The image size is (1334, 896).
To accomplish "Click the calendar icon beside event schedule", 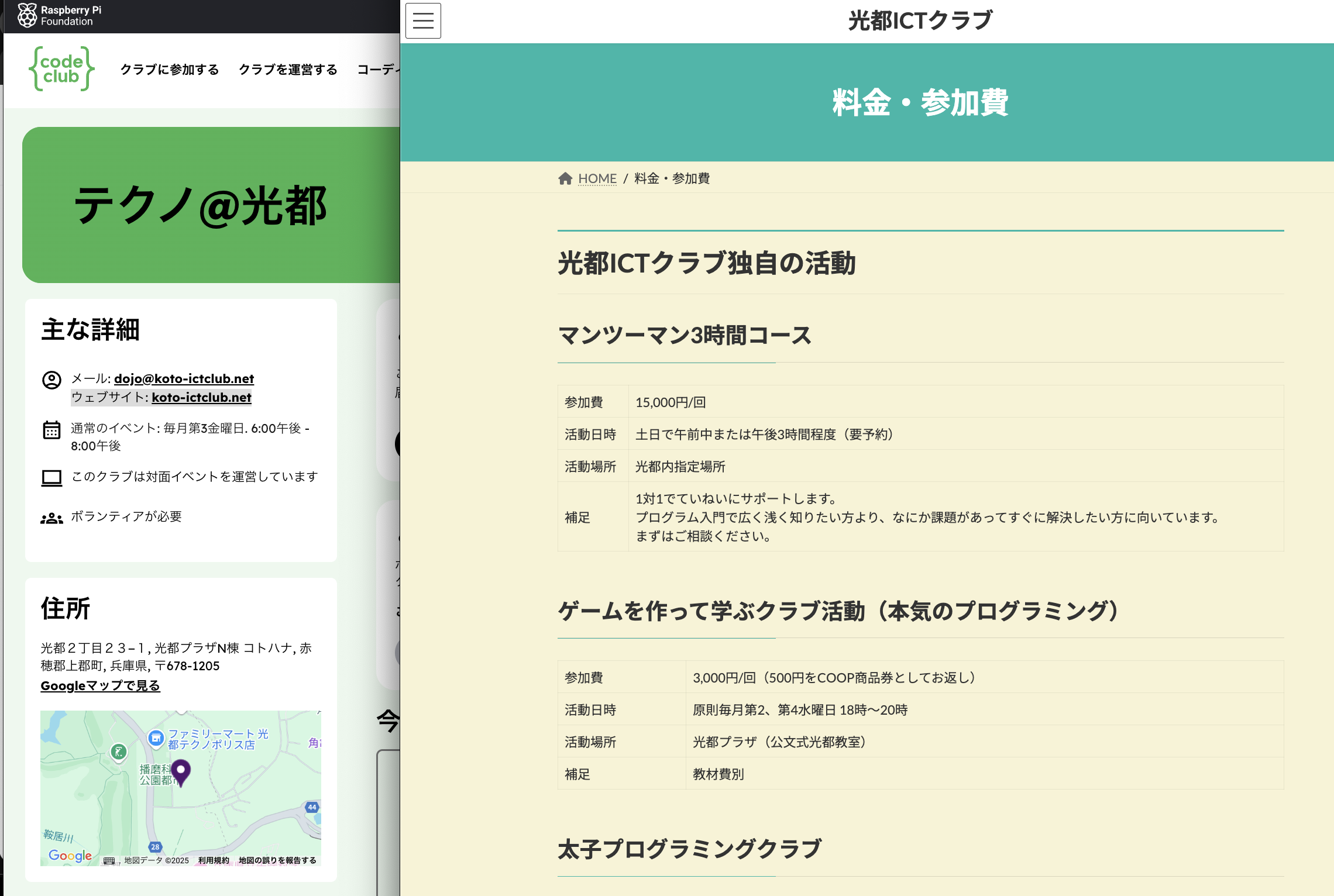I will click(x=51, y=430).
